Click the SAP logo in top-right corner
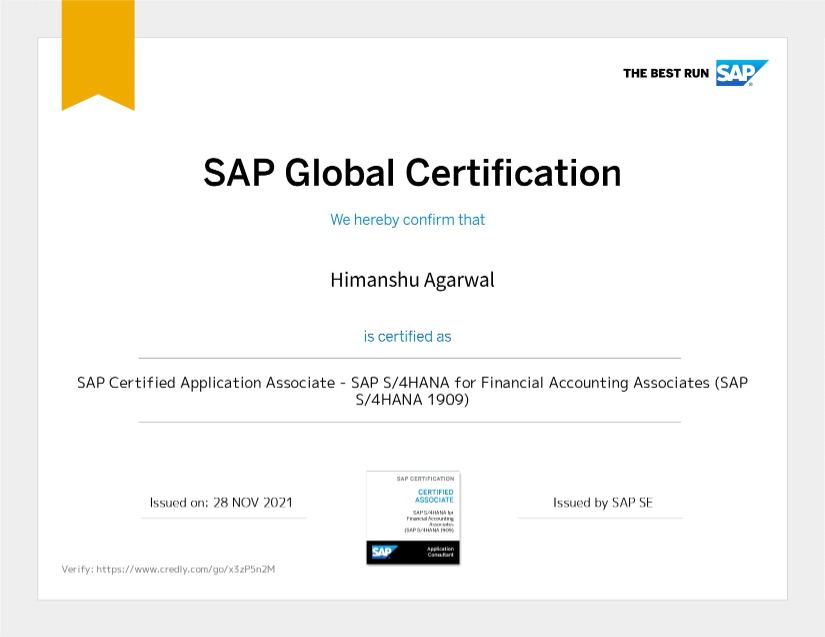The width and height of the screenshot is (825, 637). [x=741, y=73]
